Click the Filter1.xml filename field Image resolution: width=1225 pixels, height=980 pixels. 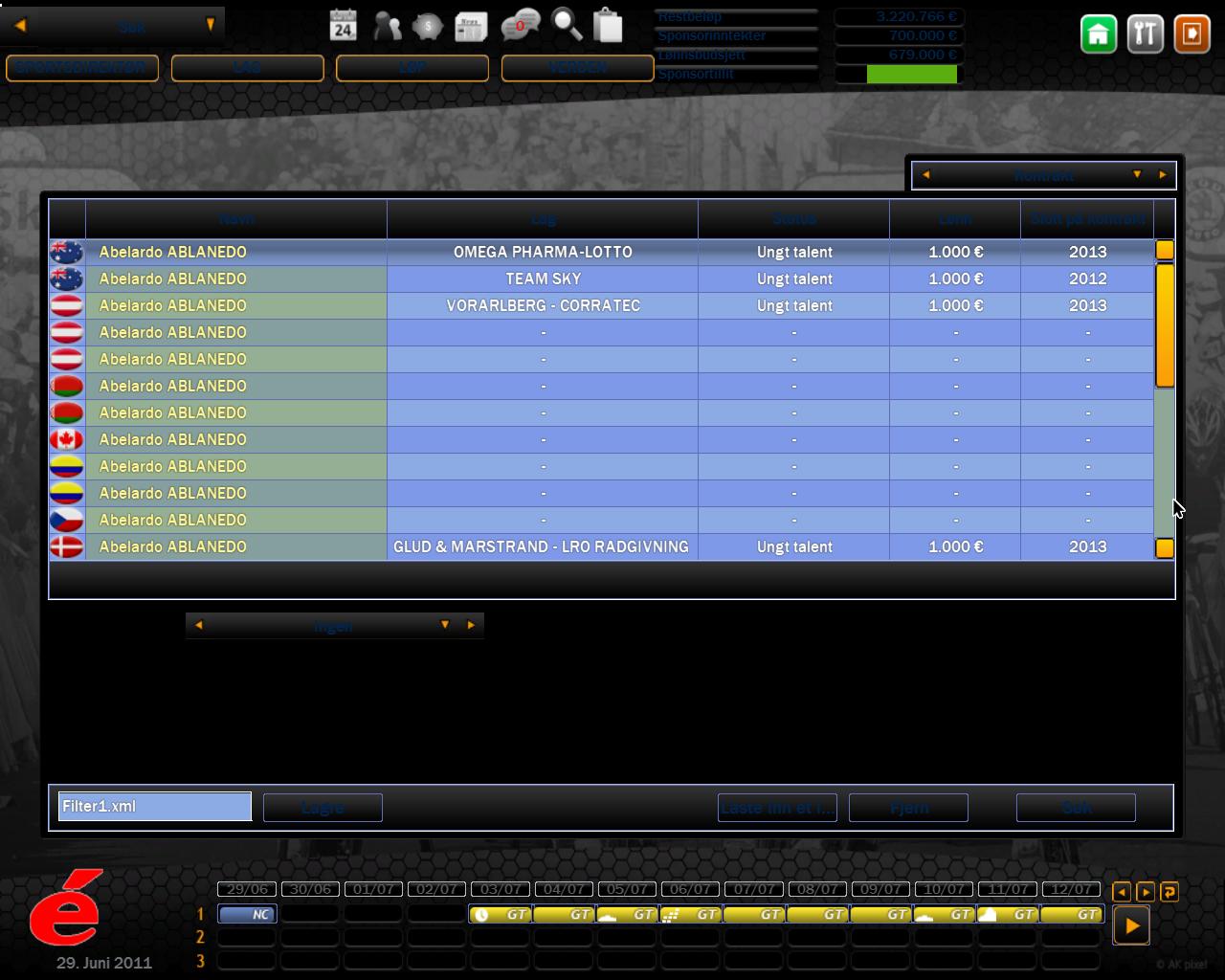tap(154, 806)
